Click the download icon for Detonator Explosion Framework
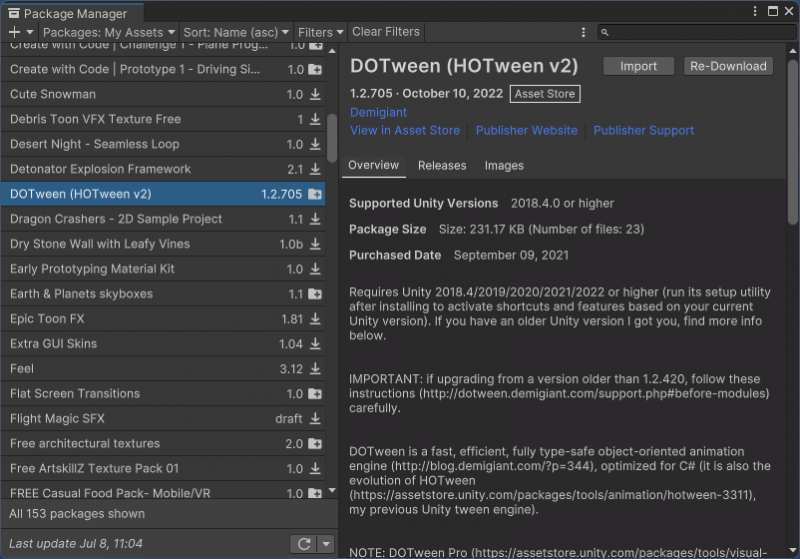Viewport: 800px width, 559px height. [315, 169]
